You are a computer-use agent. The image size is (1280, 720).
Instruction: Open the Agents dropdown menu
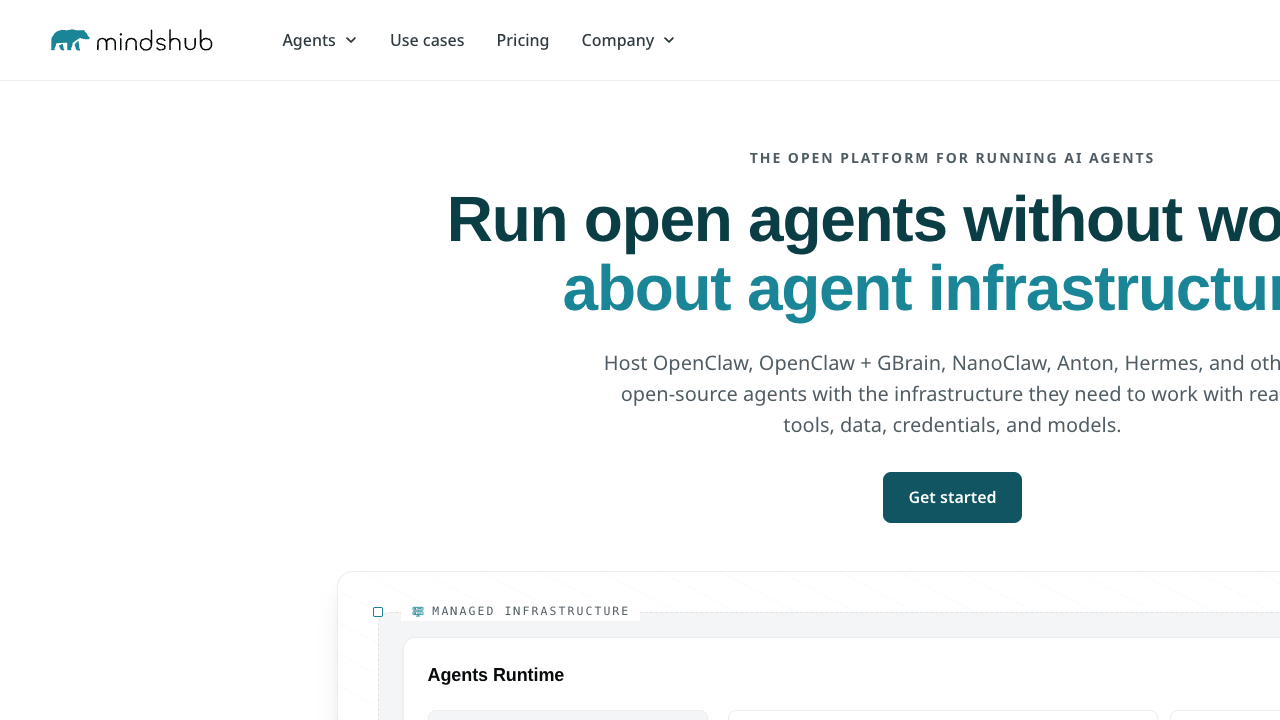point(319,40)
